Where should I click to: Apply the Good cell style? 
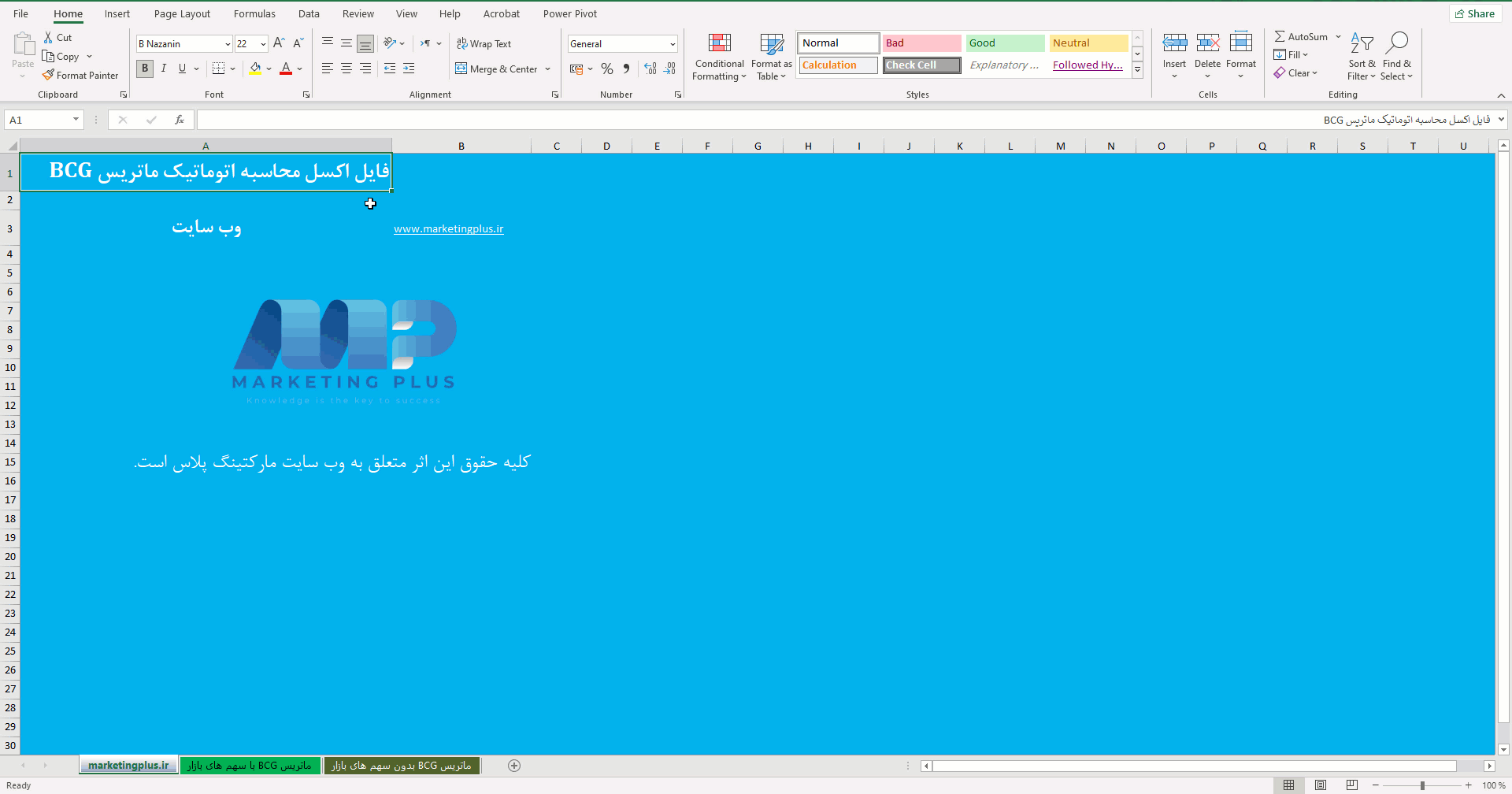point(1006,43)
